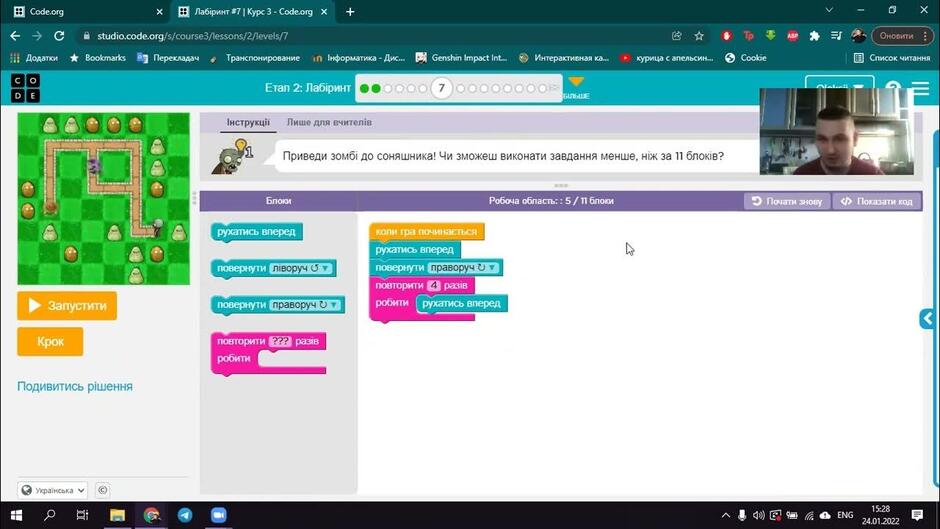
Task: Click the presenter webcam video
Action: point(837,131)
